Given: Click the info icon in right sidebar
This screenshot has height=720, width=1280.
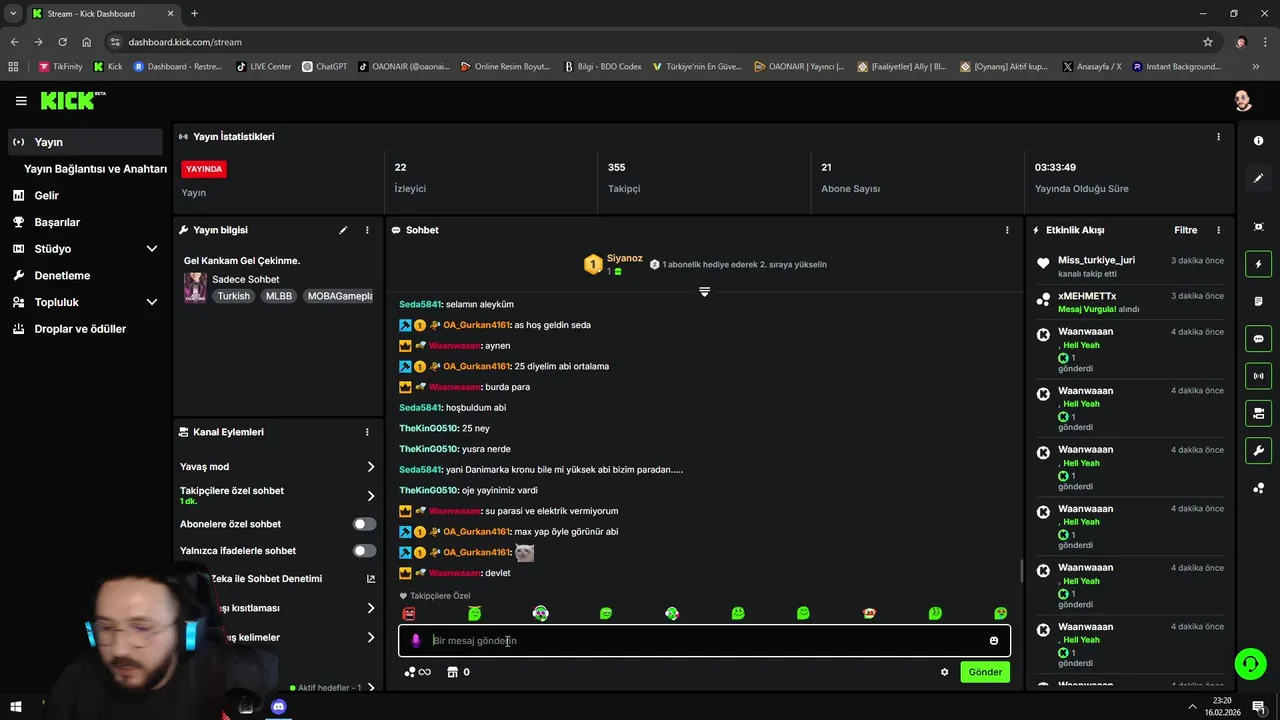Looking at the screenshot, I should click(x=1258, y=141).
